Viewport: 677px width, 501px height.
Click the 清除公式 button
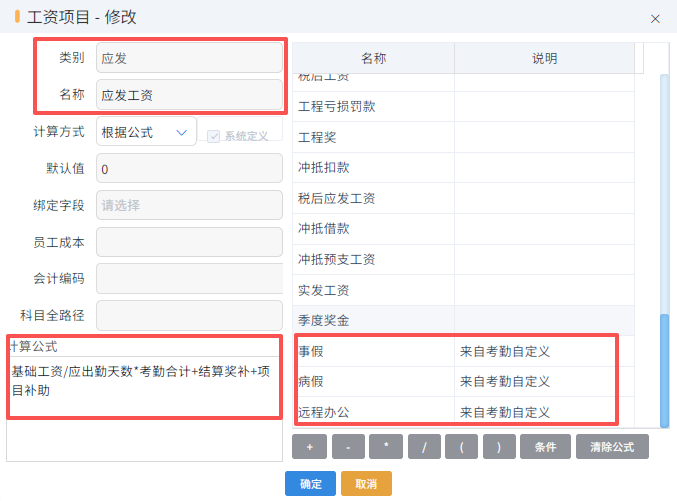pos(612,447)
